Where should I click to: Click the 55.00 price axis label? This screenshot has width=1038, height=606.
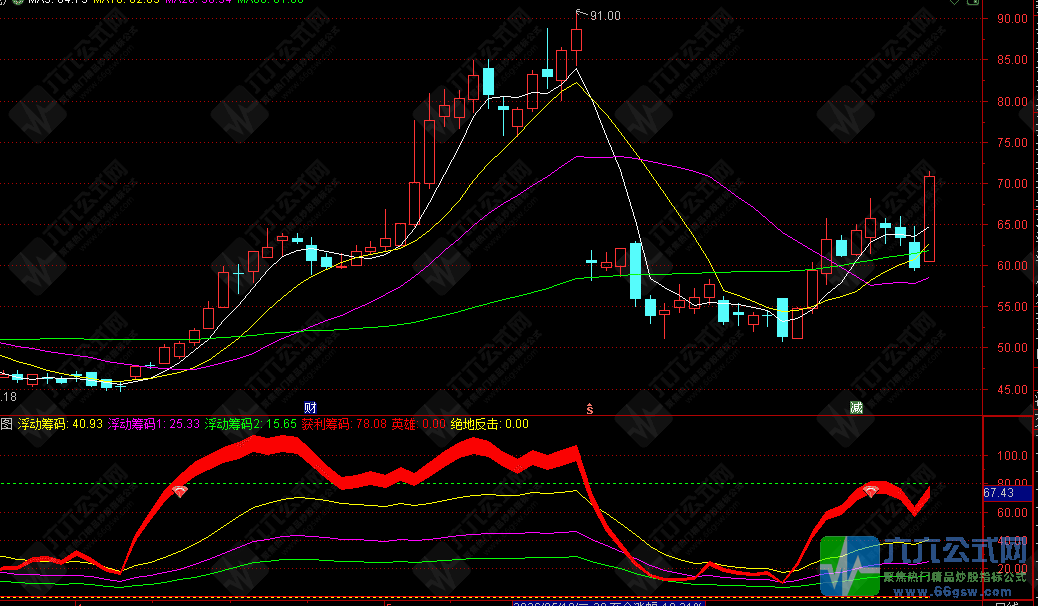(1012, 307)
